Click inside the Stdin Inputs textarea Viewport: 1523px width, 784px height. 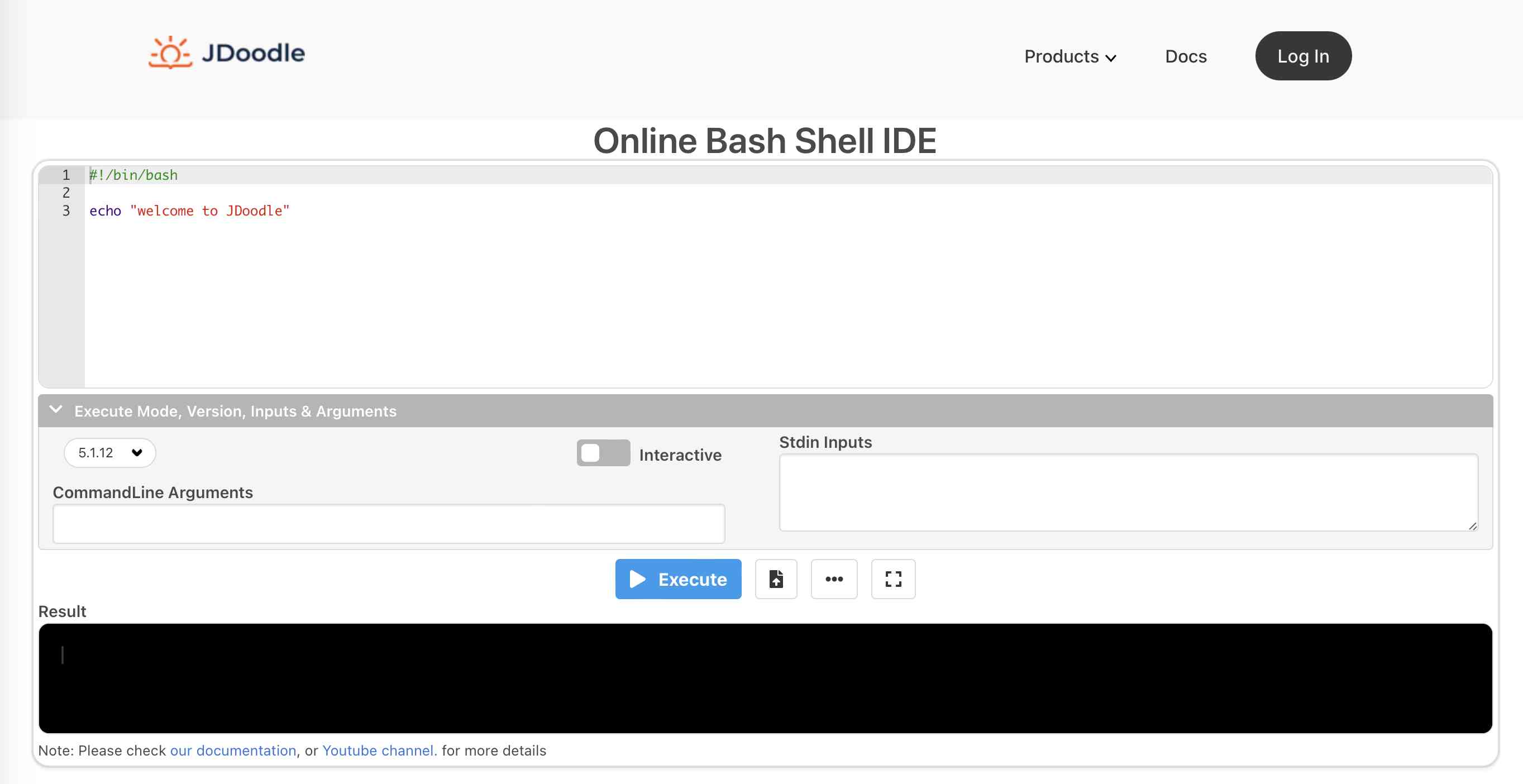pos(1128,492)
